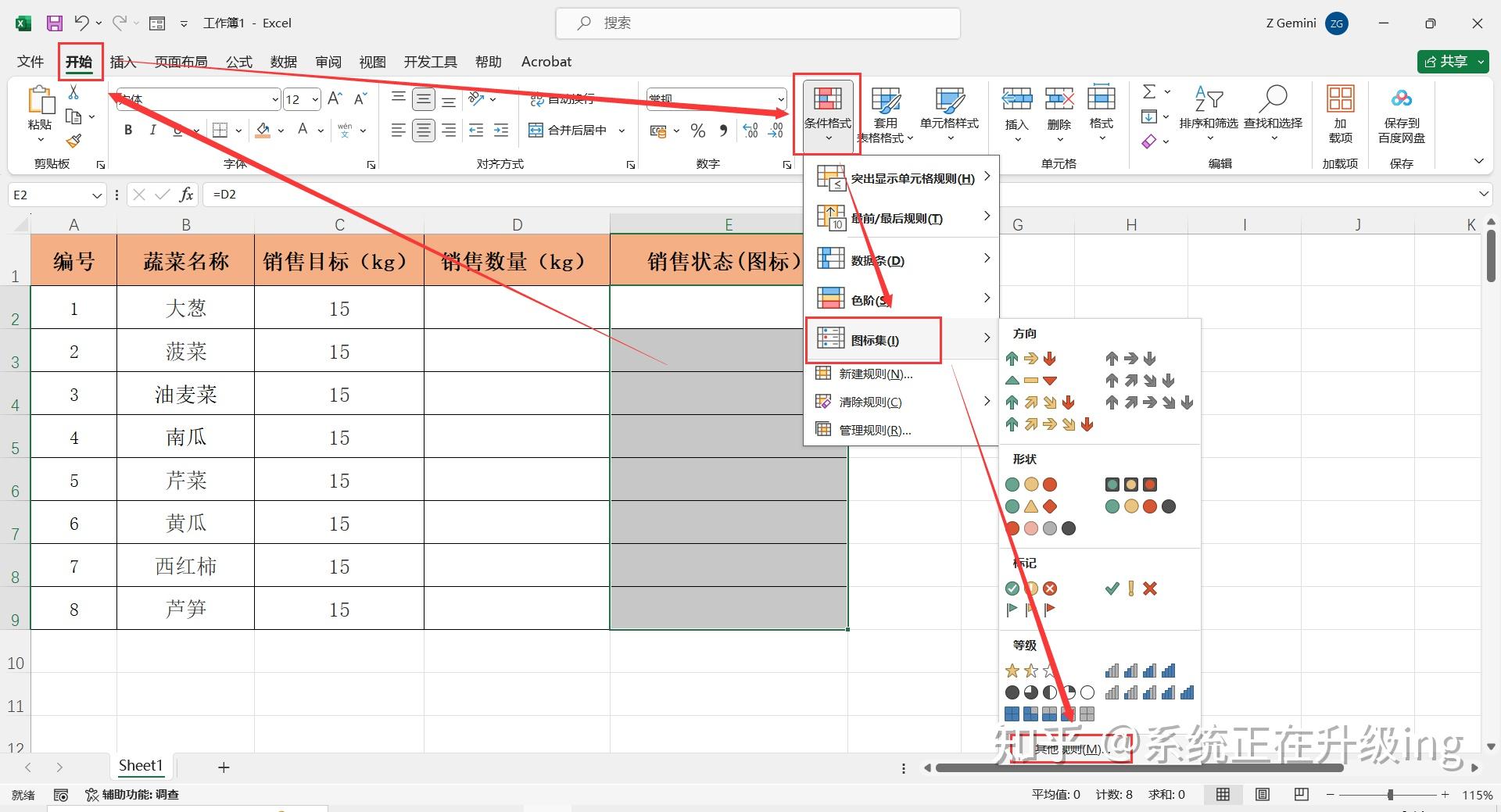Click the 共享 (Share) button
This screenshot has height=812, width=1501.
click(x=1450, y=61)
